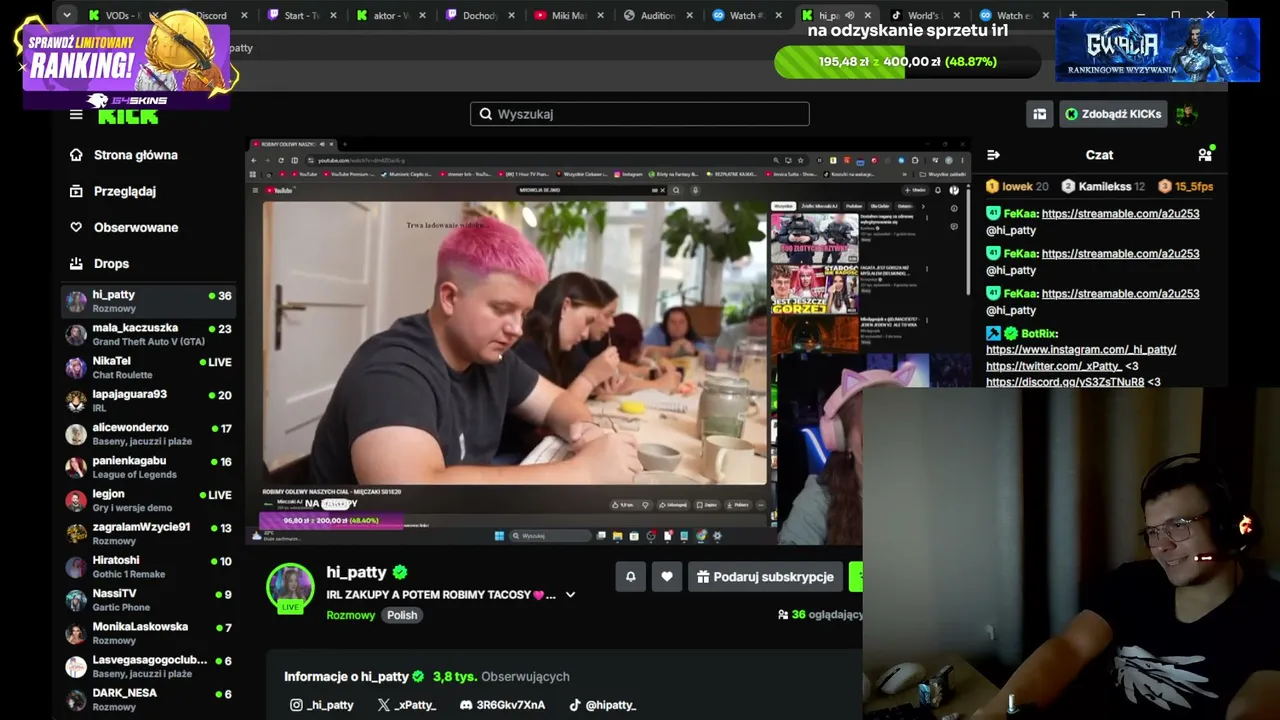Open zagralamWzycie91 channel in sidebar
Screen dimensions: 1280x720
(x=149, y=533)
